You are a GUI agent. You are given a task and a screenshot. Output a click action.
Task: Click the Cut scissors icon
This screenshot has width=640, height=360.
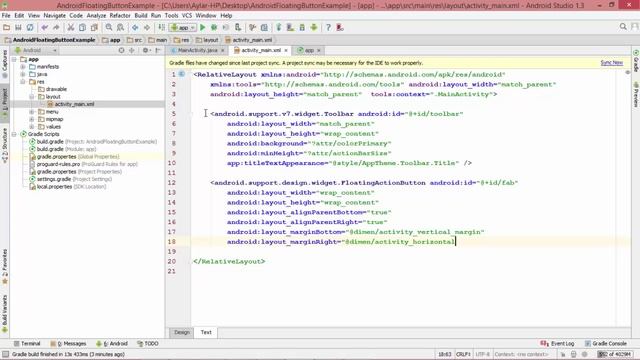pos(71,27)
